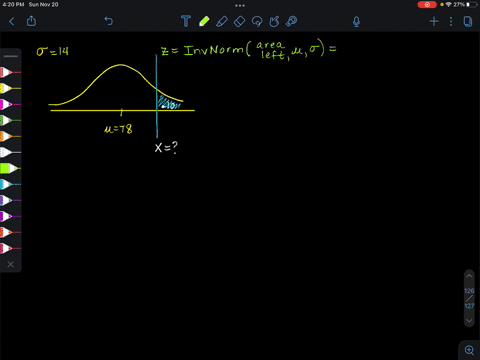Tap the shaded blue tail area
The image size is (480, 360).
[x=169, y=103]
